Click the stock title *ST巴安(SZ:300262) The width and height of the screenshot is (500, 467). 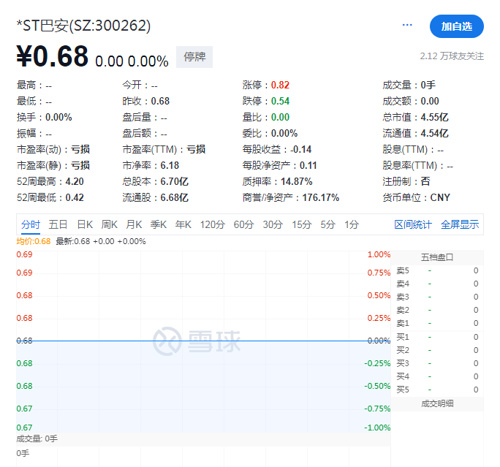84,26
